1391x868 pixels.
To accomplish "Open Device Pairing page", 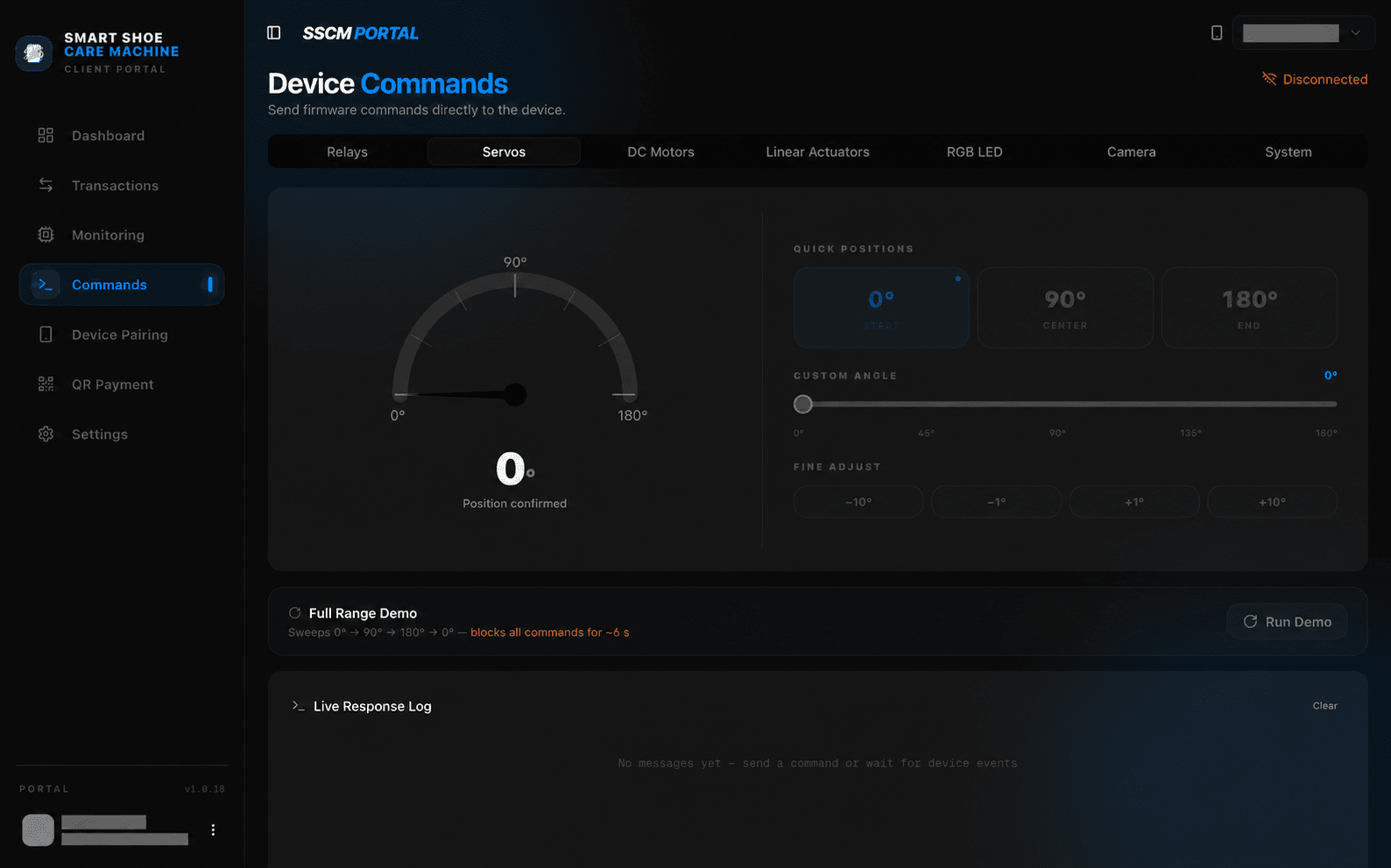I will (x=122, y=335).
